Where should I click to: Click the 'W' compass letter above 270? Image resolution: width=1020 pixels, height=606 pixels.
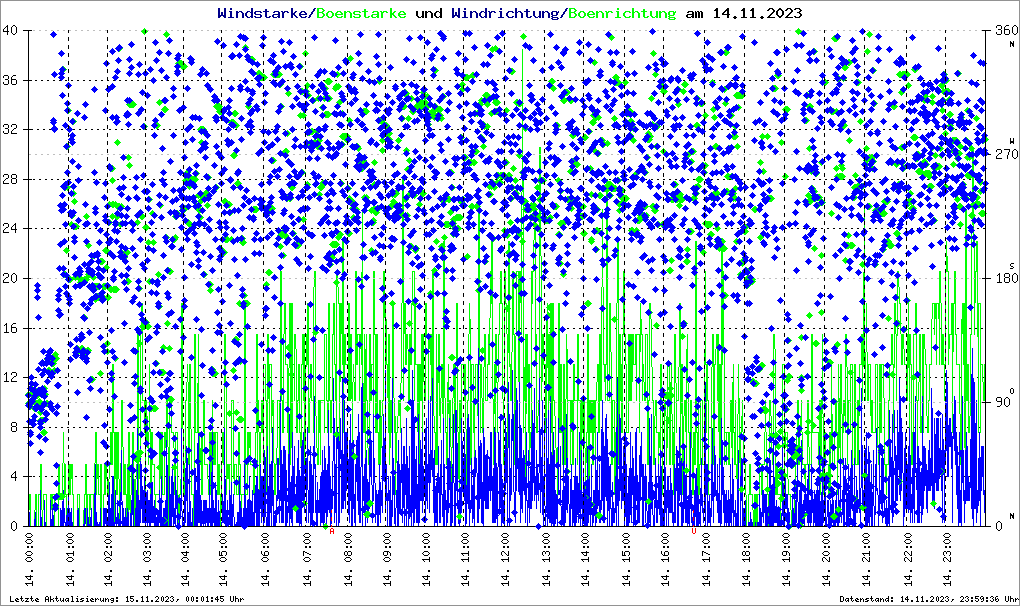pyautogui.click(x=1012, y=141)
